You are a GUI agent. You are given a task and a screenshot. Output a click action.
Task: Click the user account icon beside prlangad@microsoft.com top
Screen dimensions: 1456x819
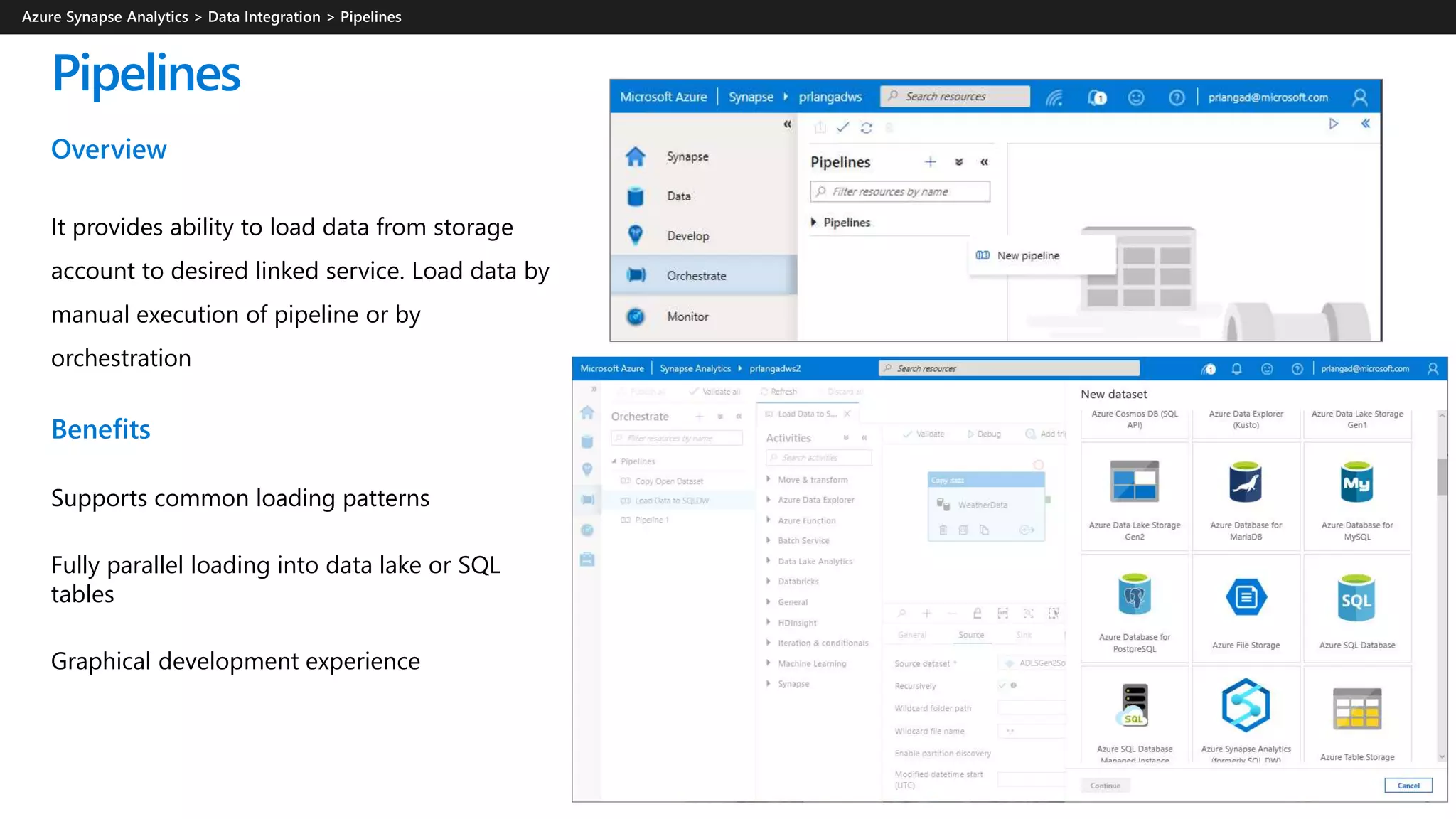[x=1359, y=97]
